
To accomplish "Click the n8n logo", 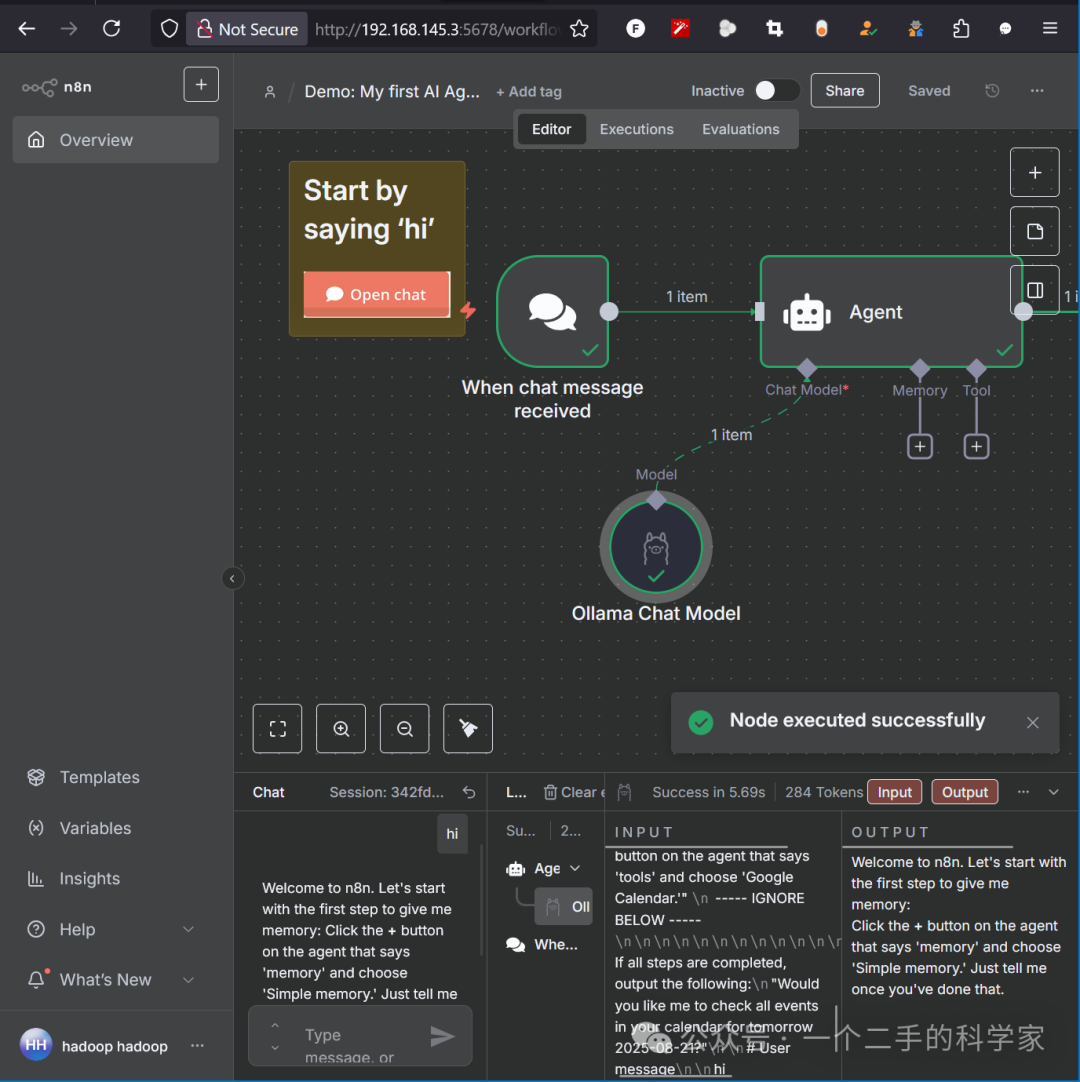I will coord(57,87).
